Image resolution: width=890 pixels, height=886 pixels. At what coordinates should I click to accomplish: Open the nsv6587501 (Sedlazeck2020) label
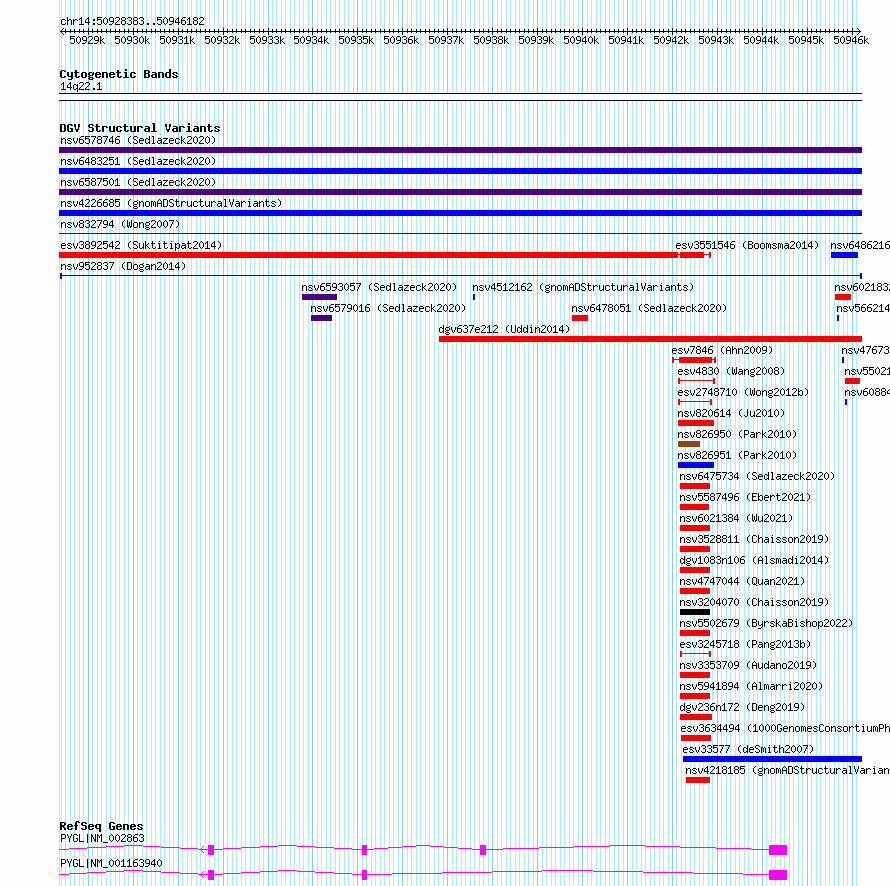point(138,182)
